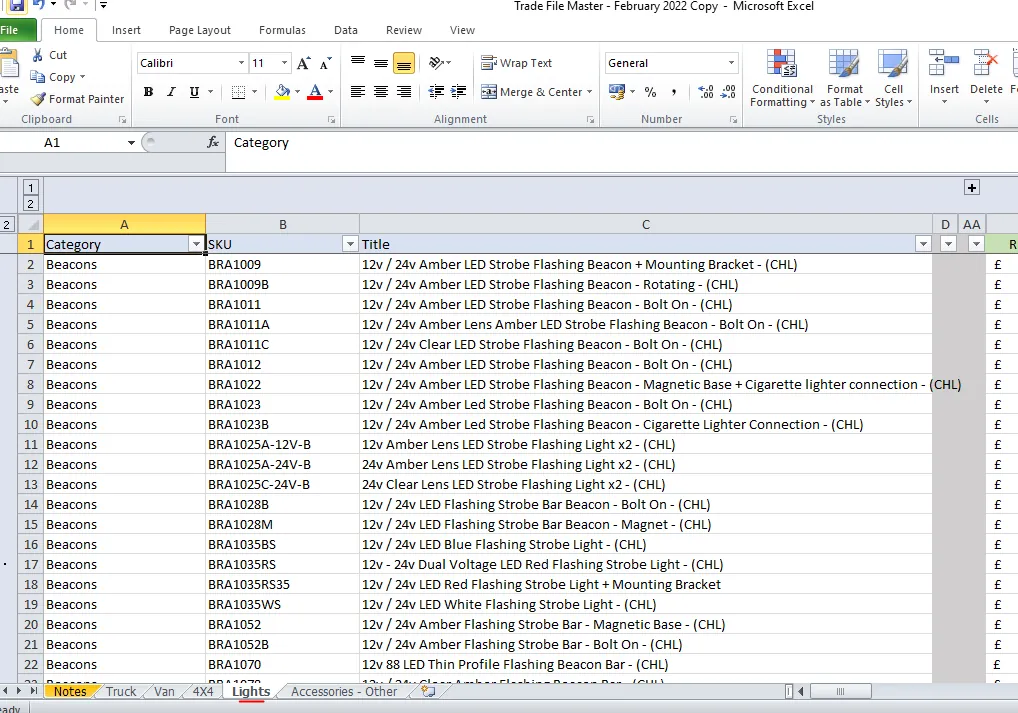
Task: Click the Middle Align icon
Action: (x=381, y=63)
